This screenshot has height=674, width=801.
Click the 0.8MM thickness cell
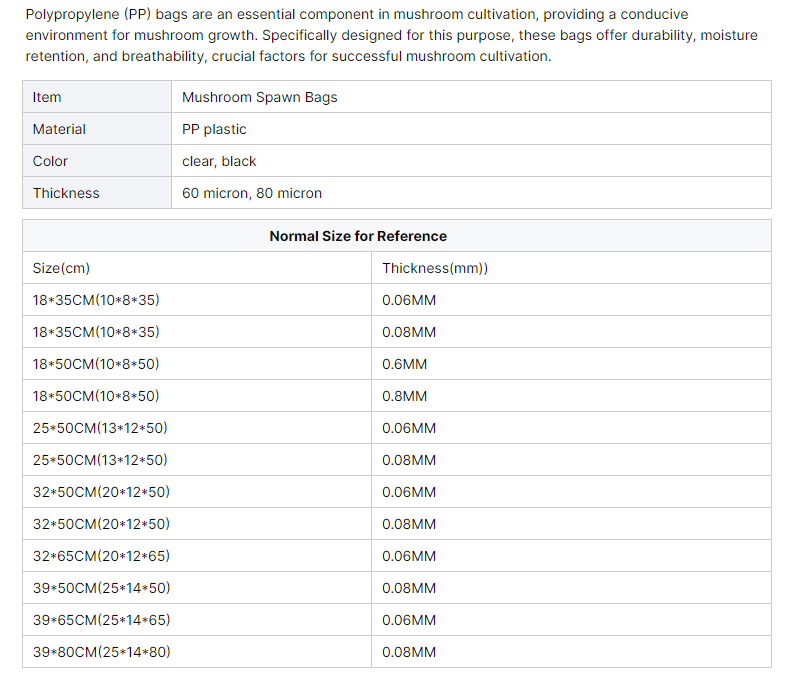pos(404,396)
